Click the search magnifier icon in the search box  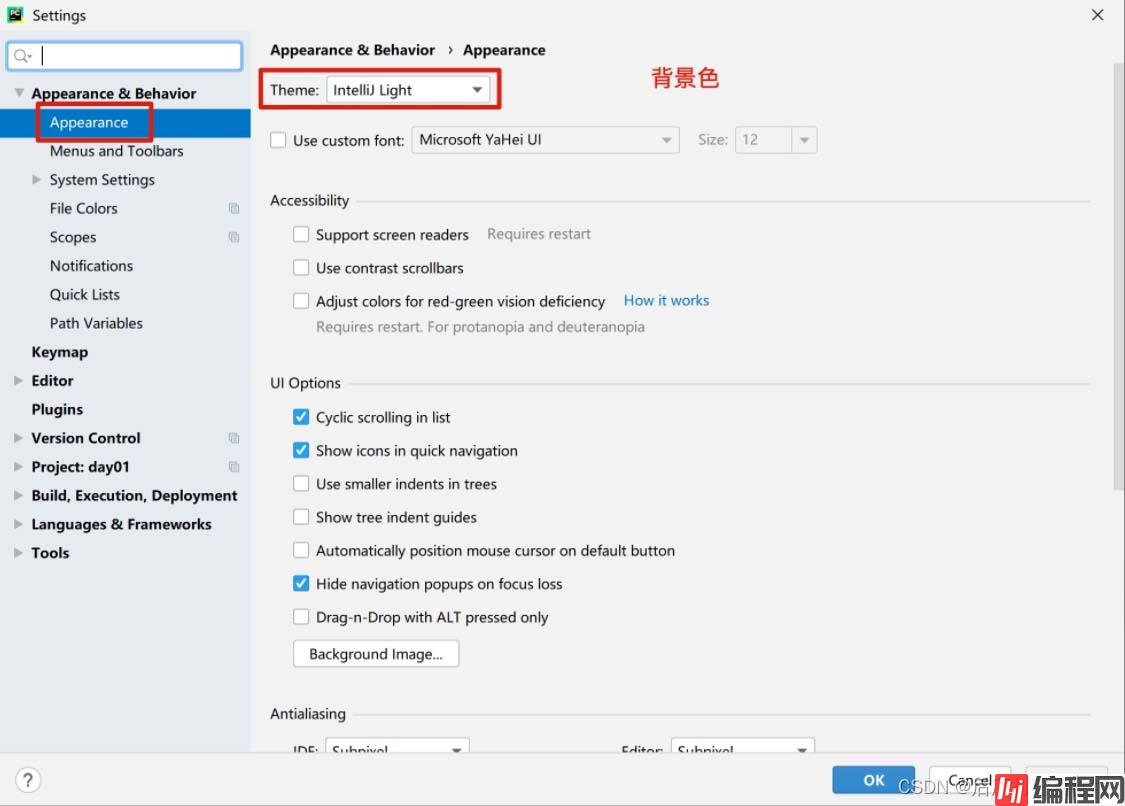[22, 56]
